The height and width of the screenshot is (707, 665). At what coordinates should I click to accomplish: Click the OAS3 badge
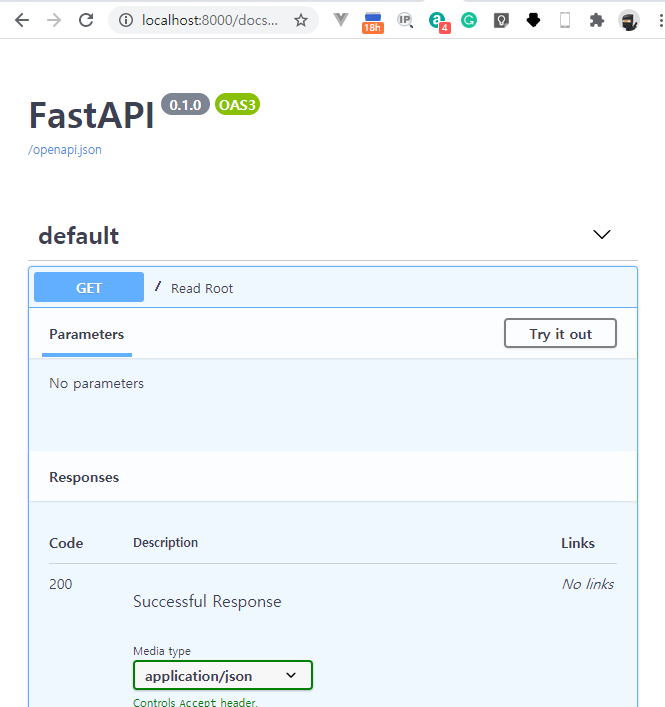(x=237, y=105)
